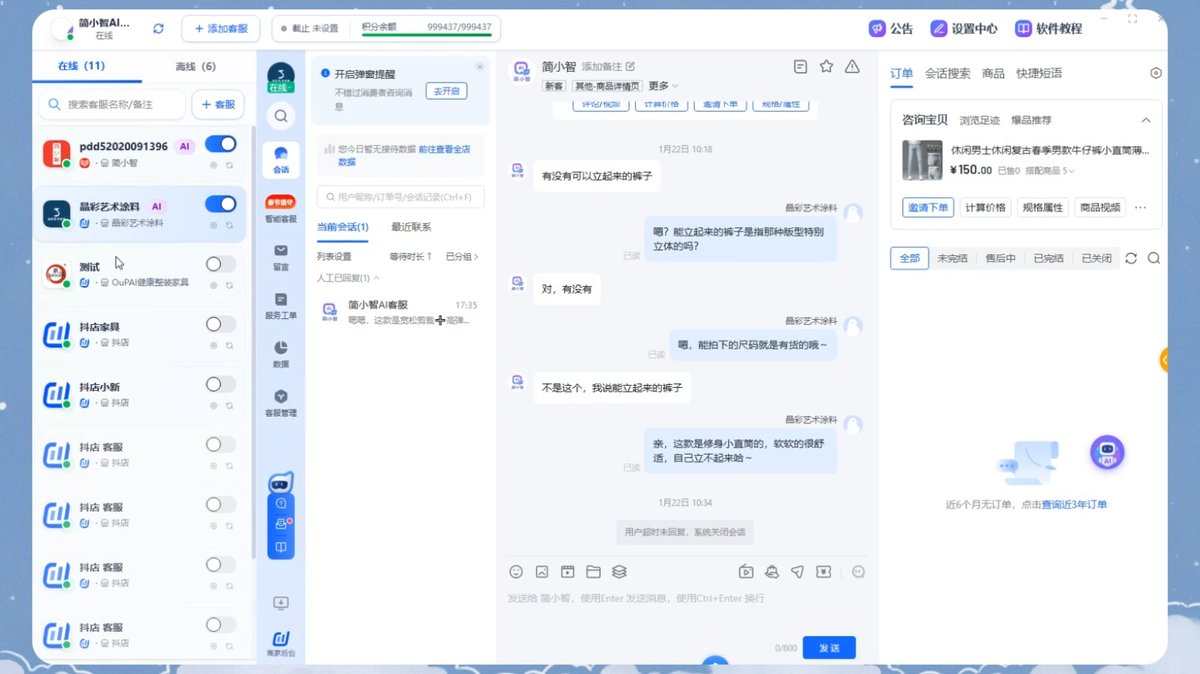Refresh the orders list
This screenshot has width=1200, height=674.
coord(1131,258)
